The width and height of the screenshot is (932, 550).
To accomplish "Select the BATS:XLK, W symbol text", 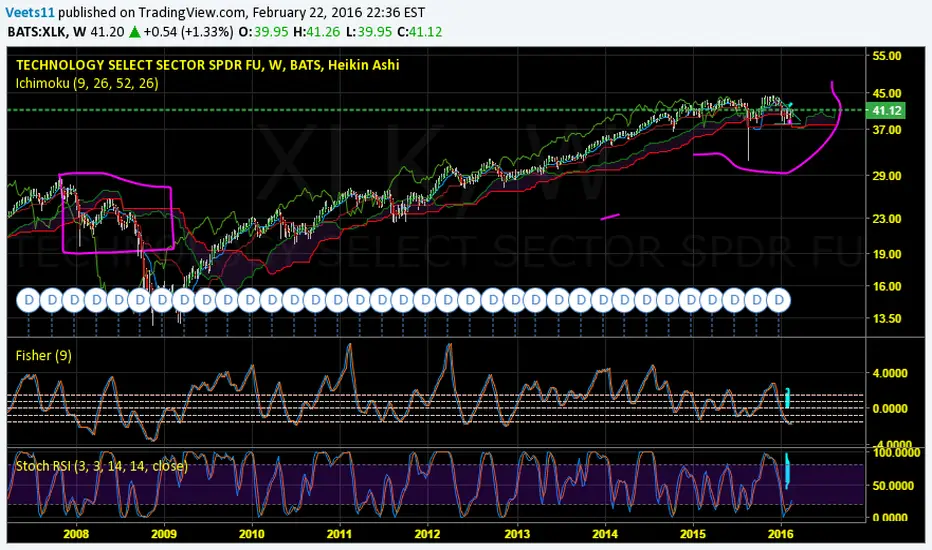I will (x=47, y=32).
